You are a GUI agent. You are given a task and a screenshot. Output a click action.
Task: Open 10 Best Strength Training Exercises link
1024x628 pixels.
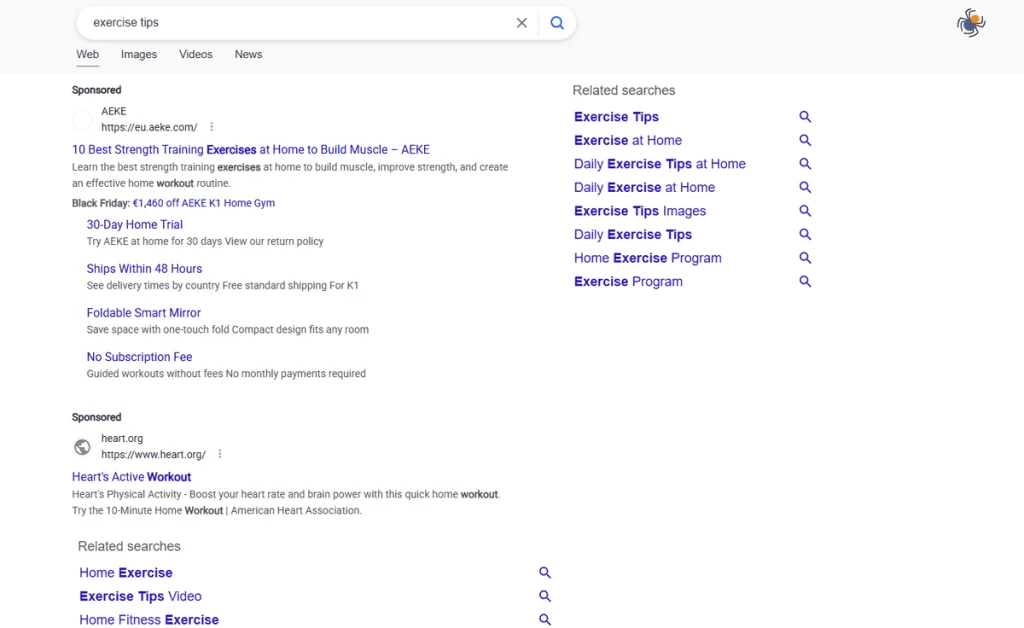(251, 149)
